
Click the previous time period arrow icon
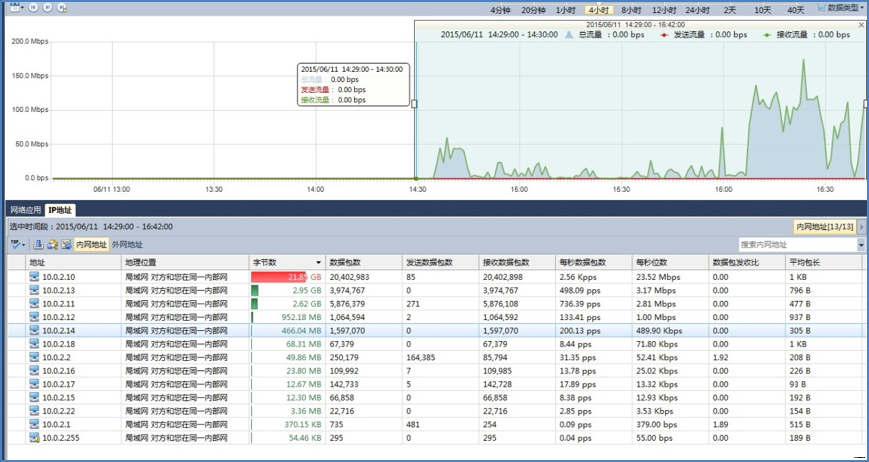pos(33,6)
